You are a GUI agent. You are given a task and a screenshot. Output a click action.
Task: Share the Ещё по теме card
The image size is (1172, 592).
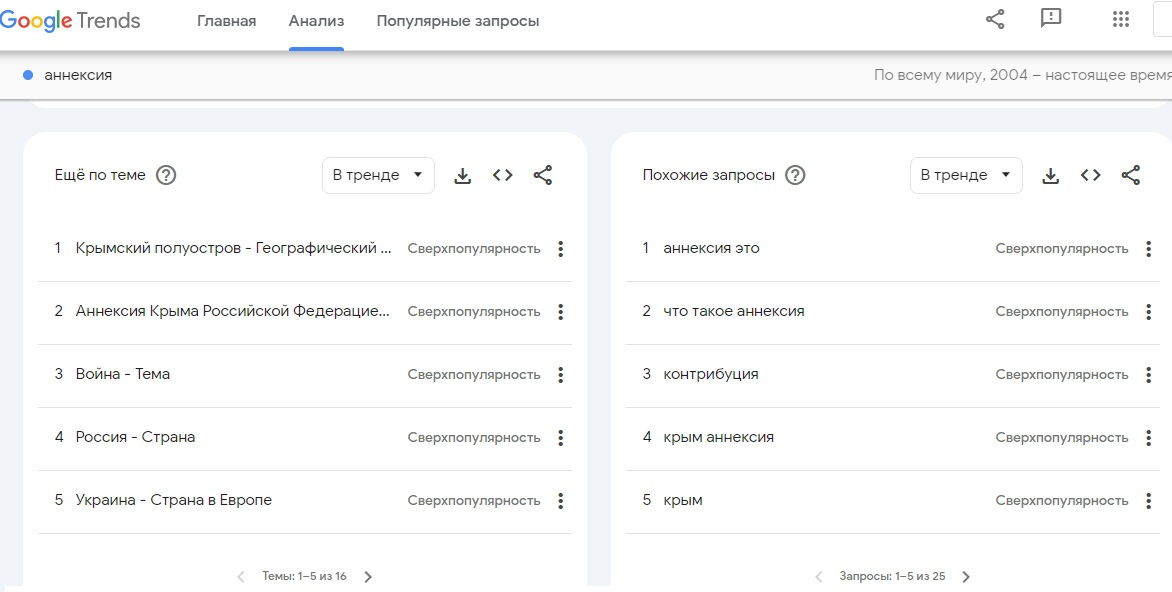[543, 175]
